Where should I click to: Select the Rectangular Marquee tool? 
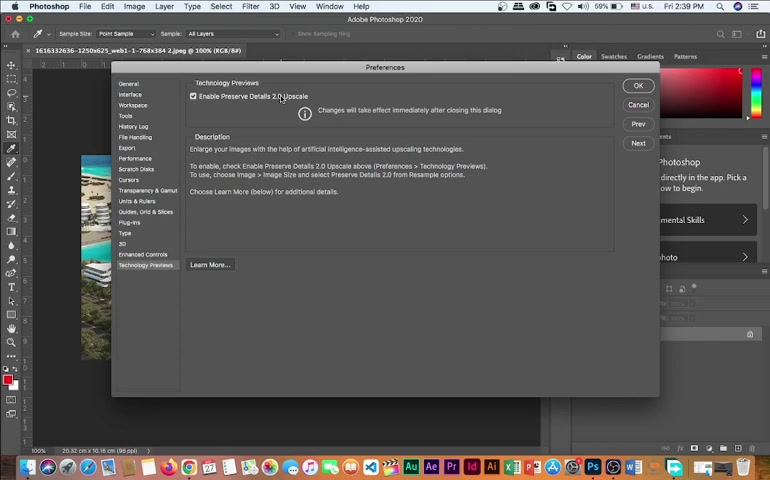11,79
